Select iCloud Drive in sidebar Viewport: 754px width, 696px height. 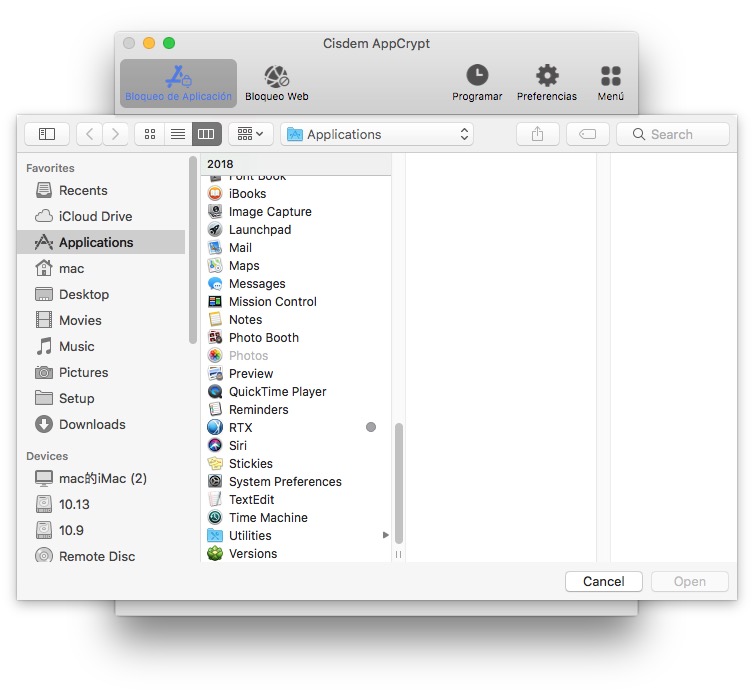point(95,216)
